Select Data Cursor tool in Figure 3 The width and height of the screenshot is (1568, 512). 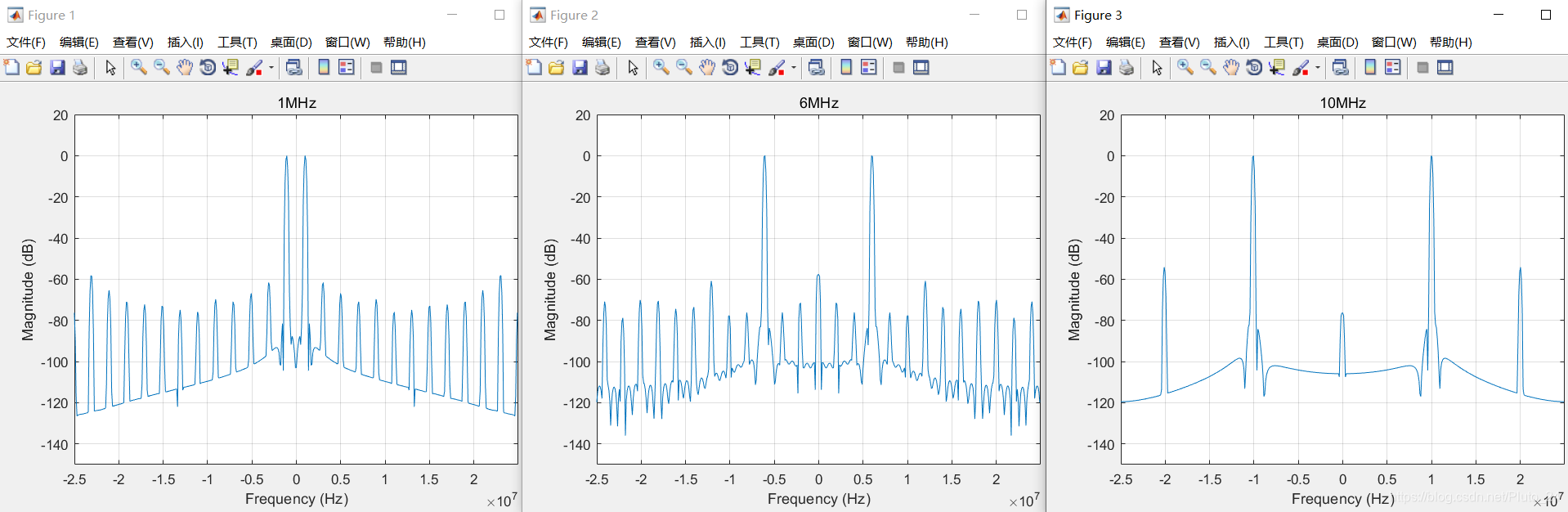(1277, 67)
